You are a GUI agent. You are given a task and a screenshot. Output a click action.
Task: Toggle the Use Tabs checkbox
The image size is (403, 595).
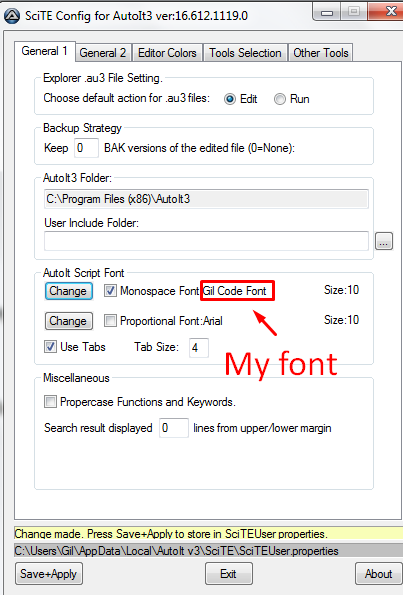click(x=50, y=346)
